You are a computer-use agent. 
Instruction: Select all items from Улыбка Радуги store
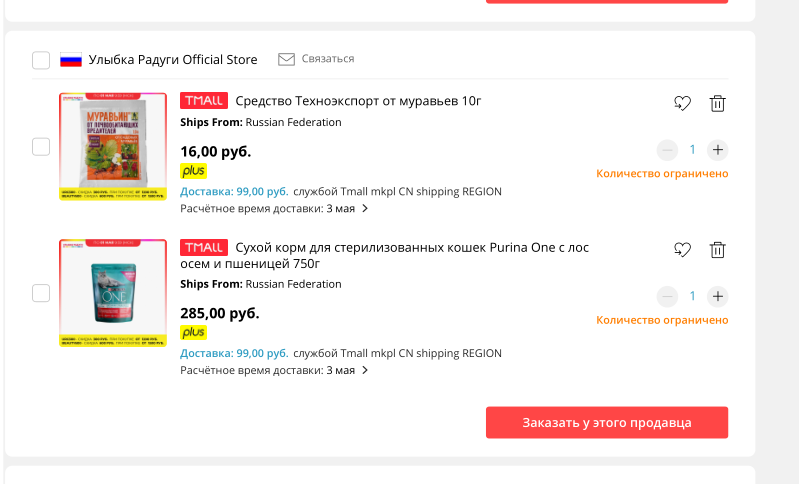coord(41,60)
